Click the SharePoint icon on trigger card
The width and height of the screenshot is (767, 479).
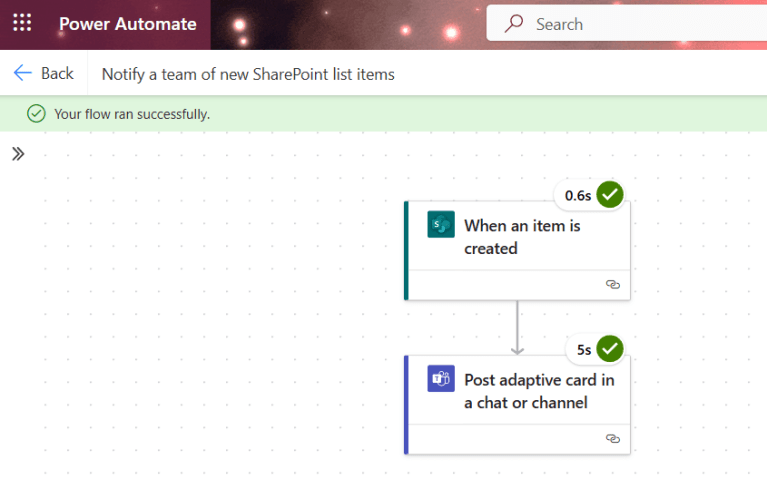pyautogui.click(x=441, y=224)
